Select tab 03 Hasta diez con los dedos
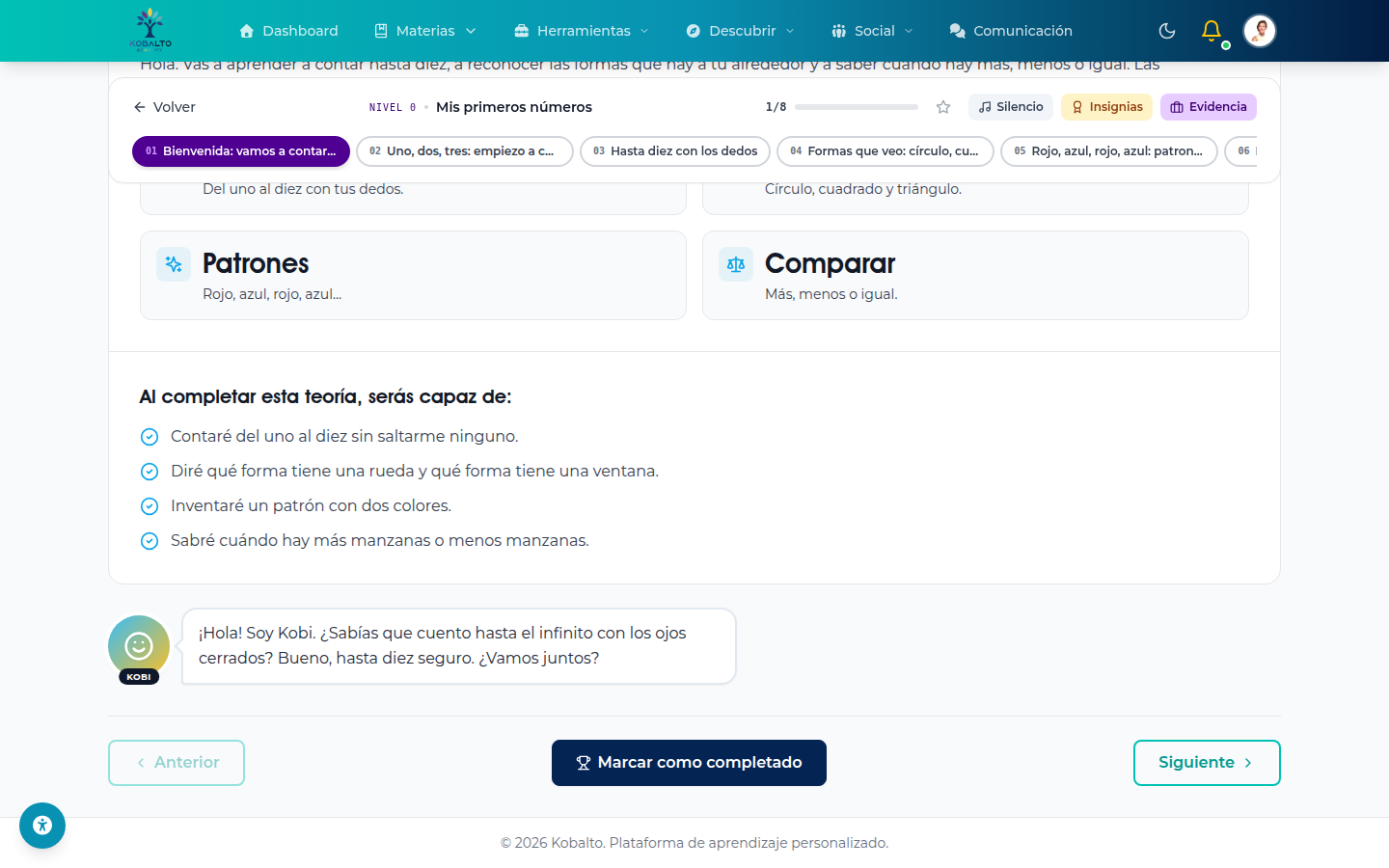The image size is (1389, 868). coord(675,151)
